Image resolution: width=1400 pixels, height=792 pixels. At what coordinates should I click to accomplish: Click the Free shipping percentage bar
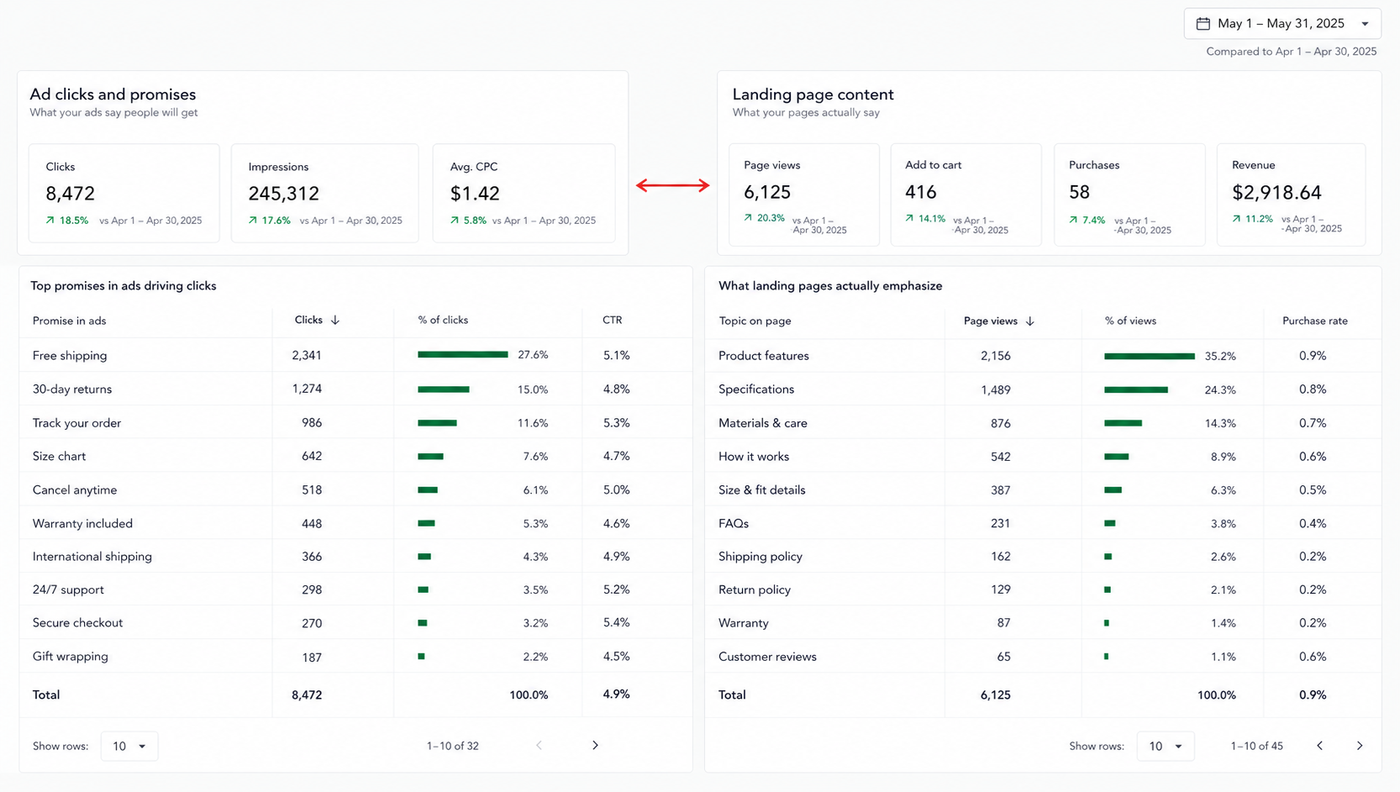click(x=463, y=354)
